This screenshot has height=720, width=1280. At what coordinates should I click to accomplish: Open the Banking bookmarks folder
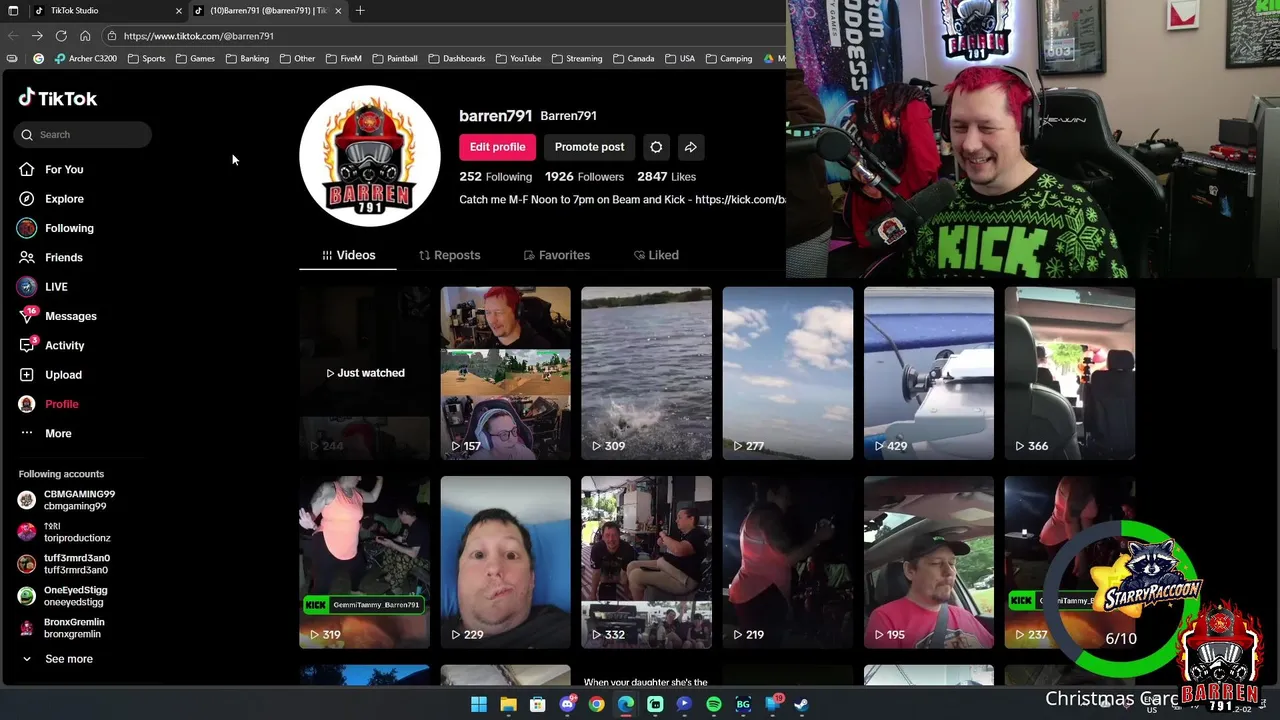(247, 59)
